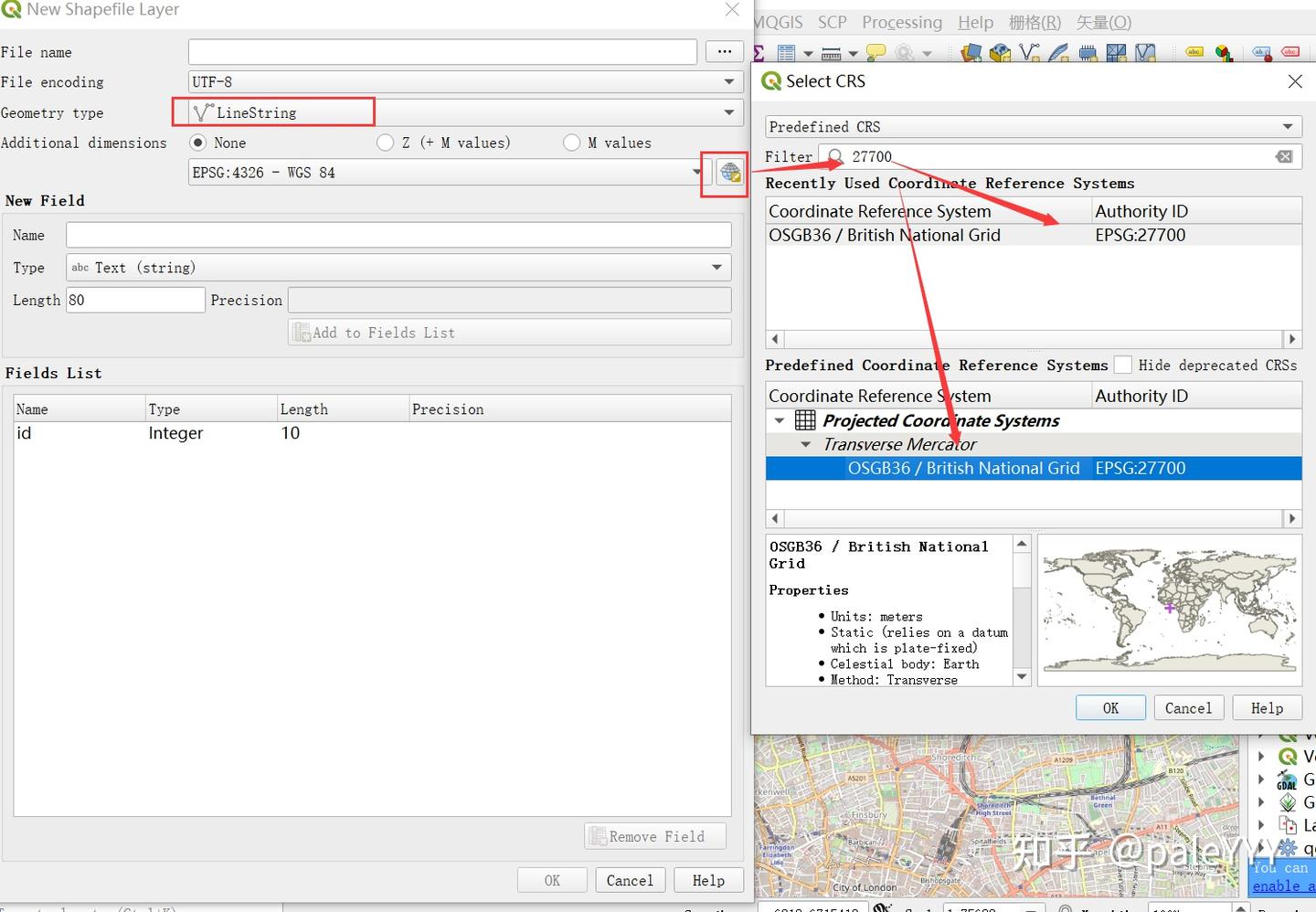Open the SCP menu
Screen dimensions: 1316x912
click(832, 22)
